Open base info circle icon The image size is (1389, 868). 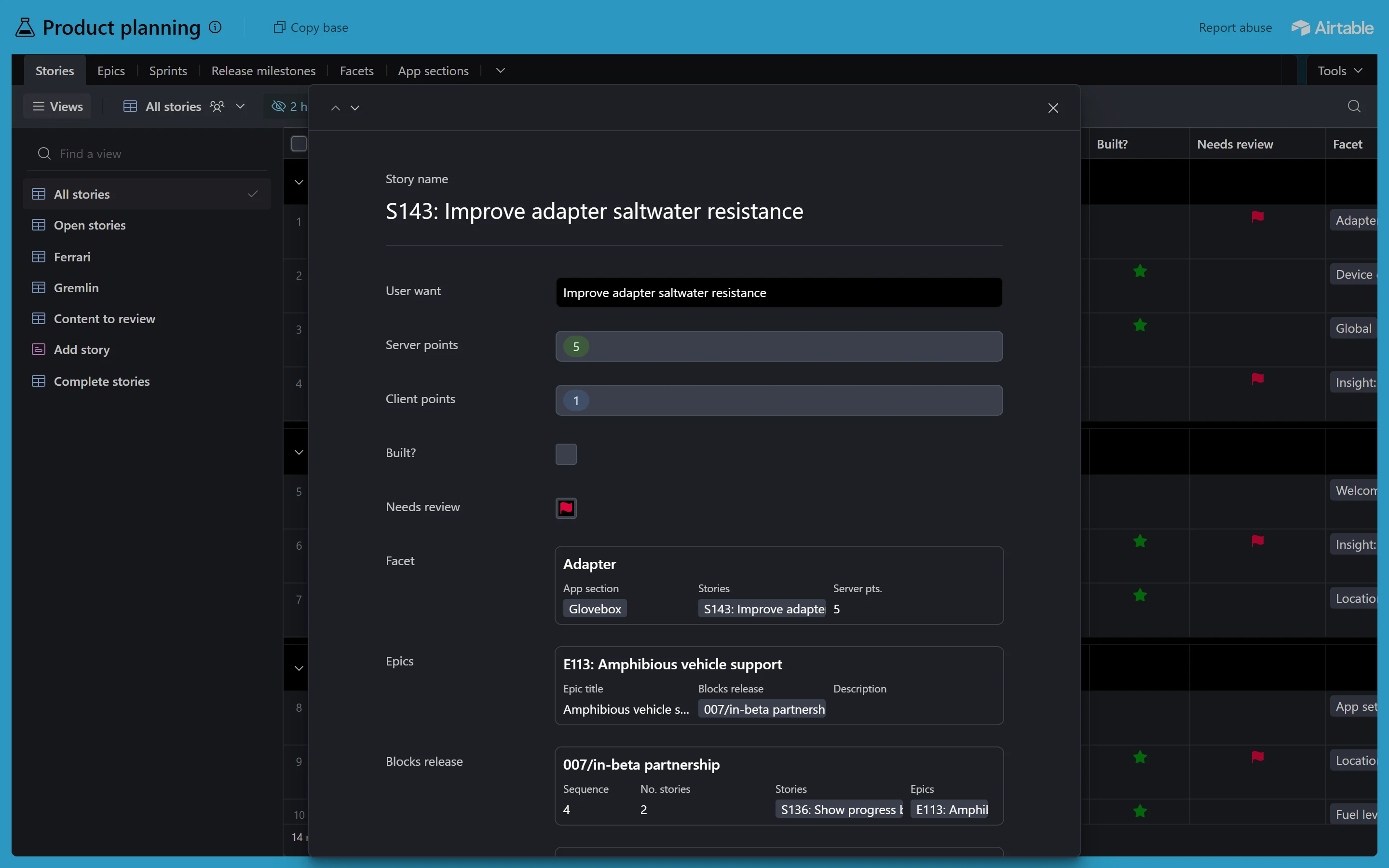pos(215,27)
